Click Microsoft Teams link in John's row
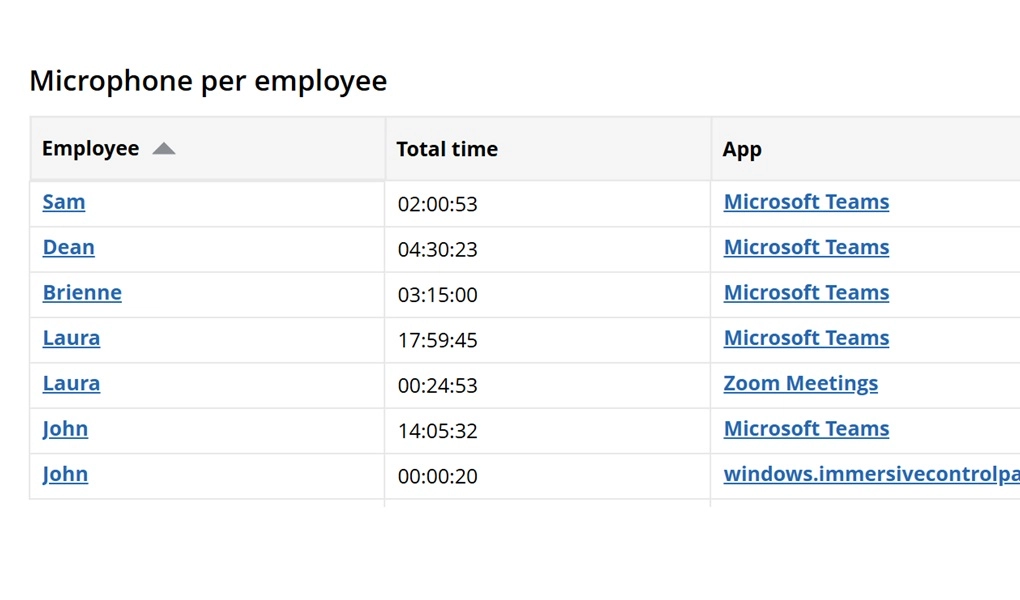 pyautogui.click(x=806, y=429)
